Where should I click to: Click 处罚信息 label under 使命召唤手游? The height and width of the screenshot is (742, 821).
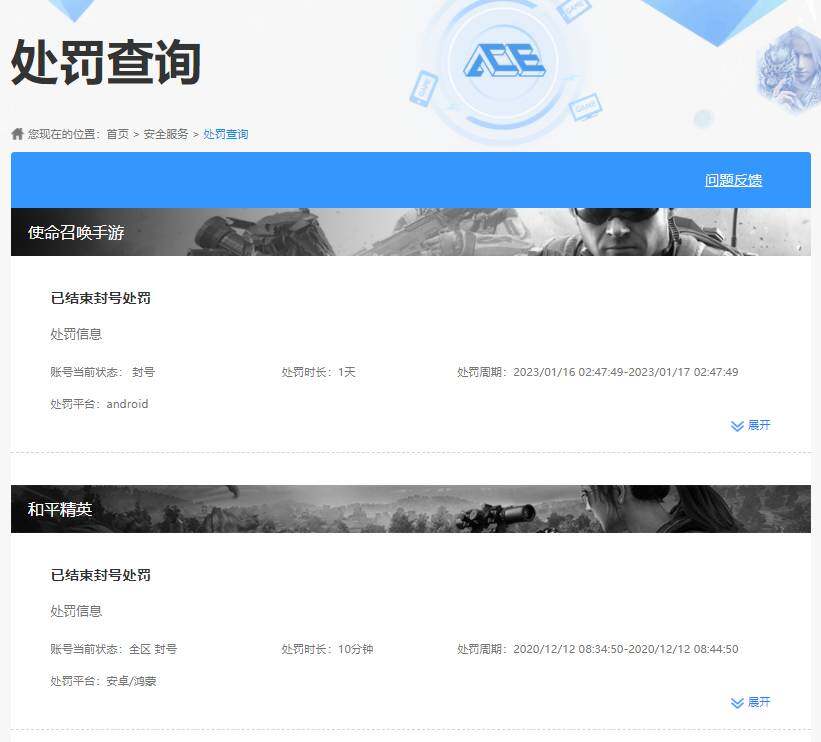76,335
